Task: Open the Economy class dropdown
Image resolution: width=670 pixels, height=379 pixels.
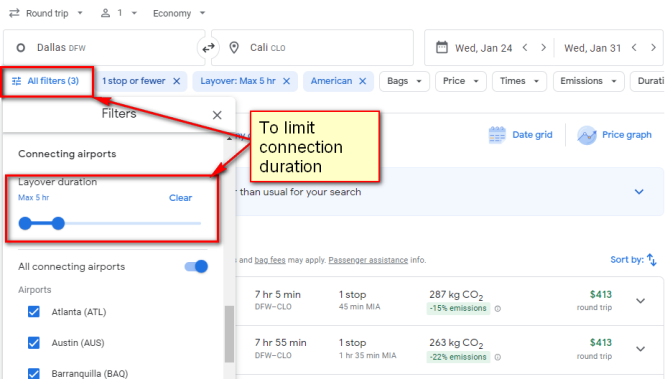Action: (179, 13)
